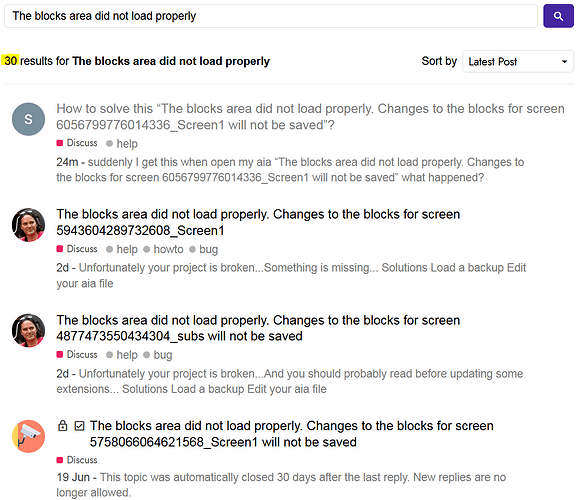Open avatar of 487747355043​4304_subs post author
Screen dimensions: 580x500
[x=28, y=330]
